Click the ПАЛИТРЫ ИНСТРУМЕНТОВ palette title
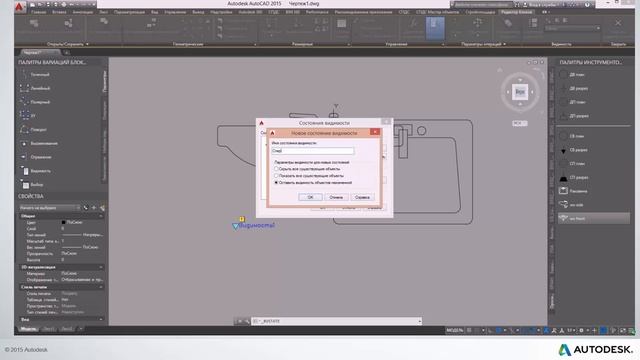640x360 pixels. 590,62
